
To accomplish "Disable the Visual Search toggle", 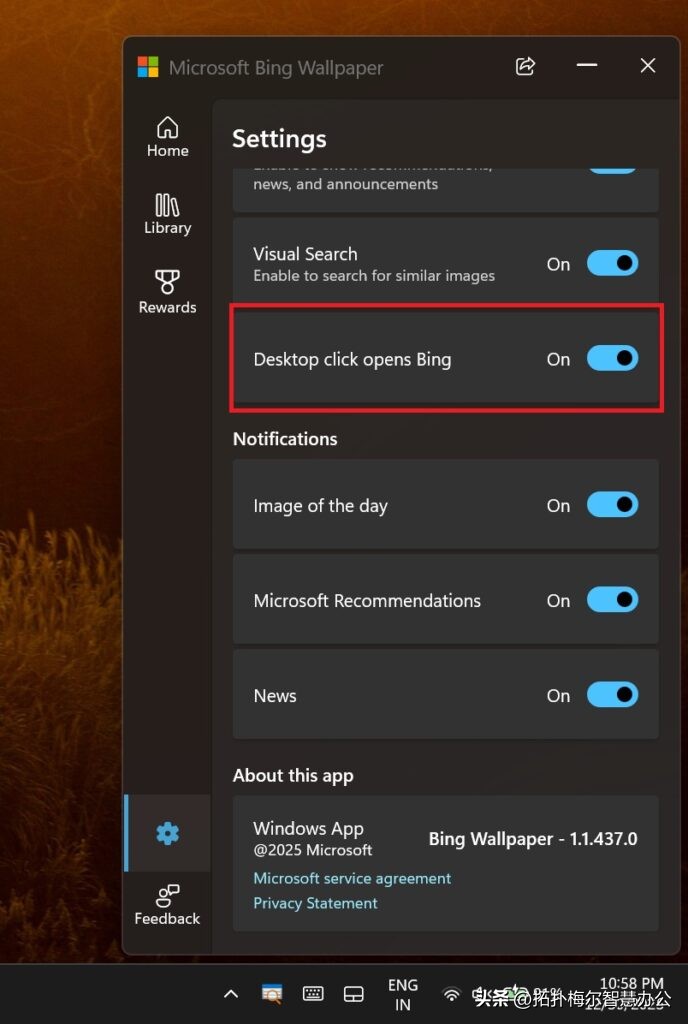I will (611, 264).
